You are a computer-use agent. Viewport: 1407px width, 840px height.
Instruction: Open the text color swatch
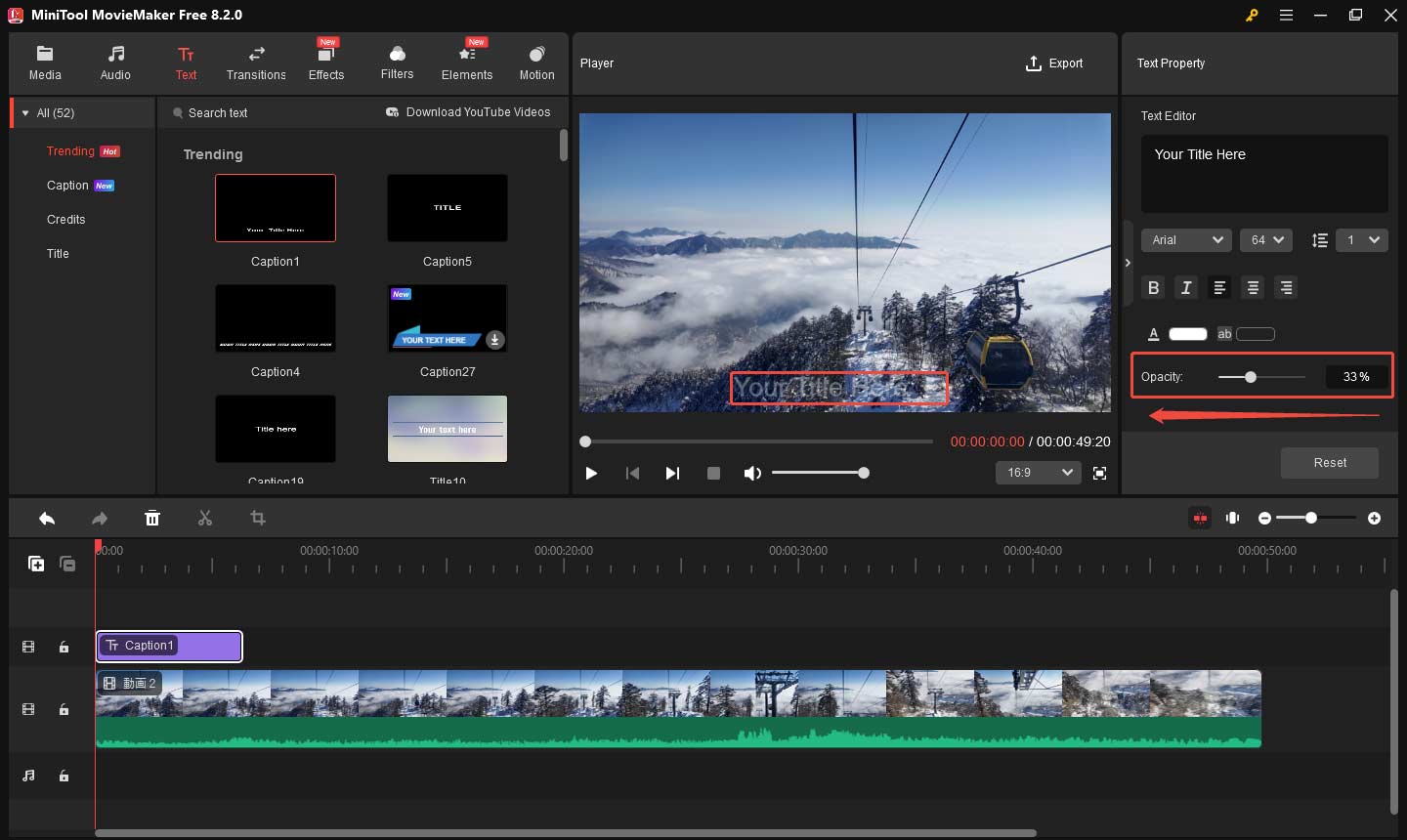[1188, 334]
